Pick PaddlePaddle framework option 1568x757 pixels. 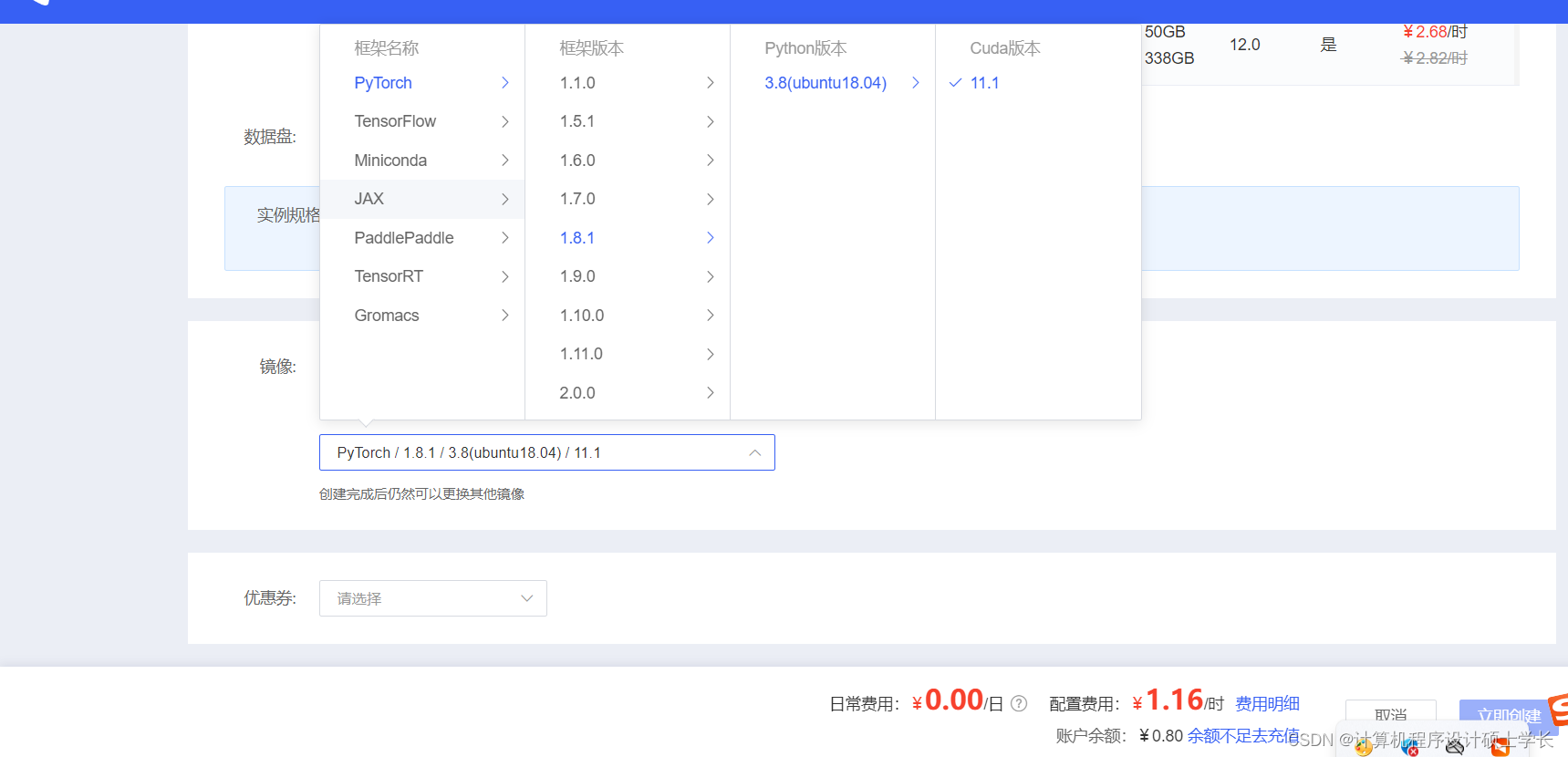point(422,238)
